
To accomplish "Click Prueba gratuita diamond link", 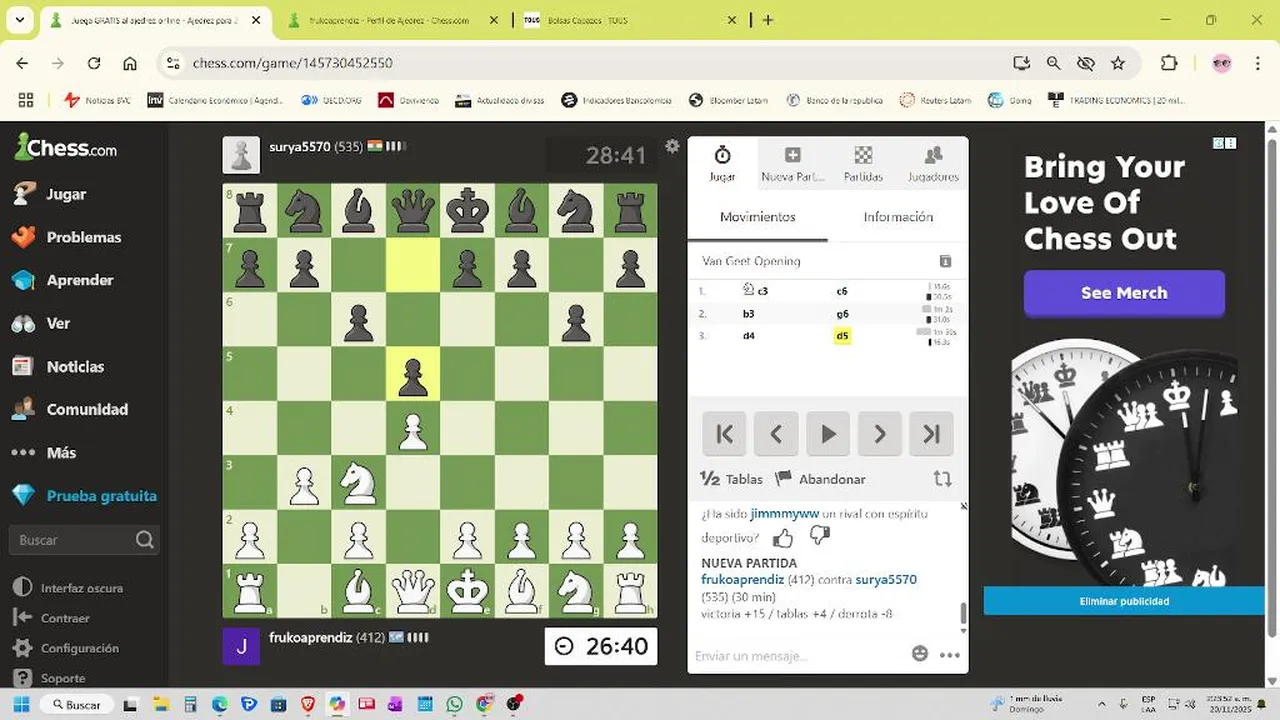I will [84, 495].
